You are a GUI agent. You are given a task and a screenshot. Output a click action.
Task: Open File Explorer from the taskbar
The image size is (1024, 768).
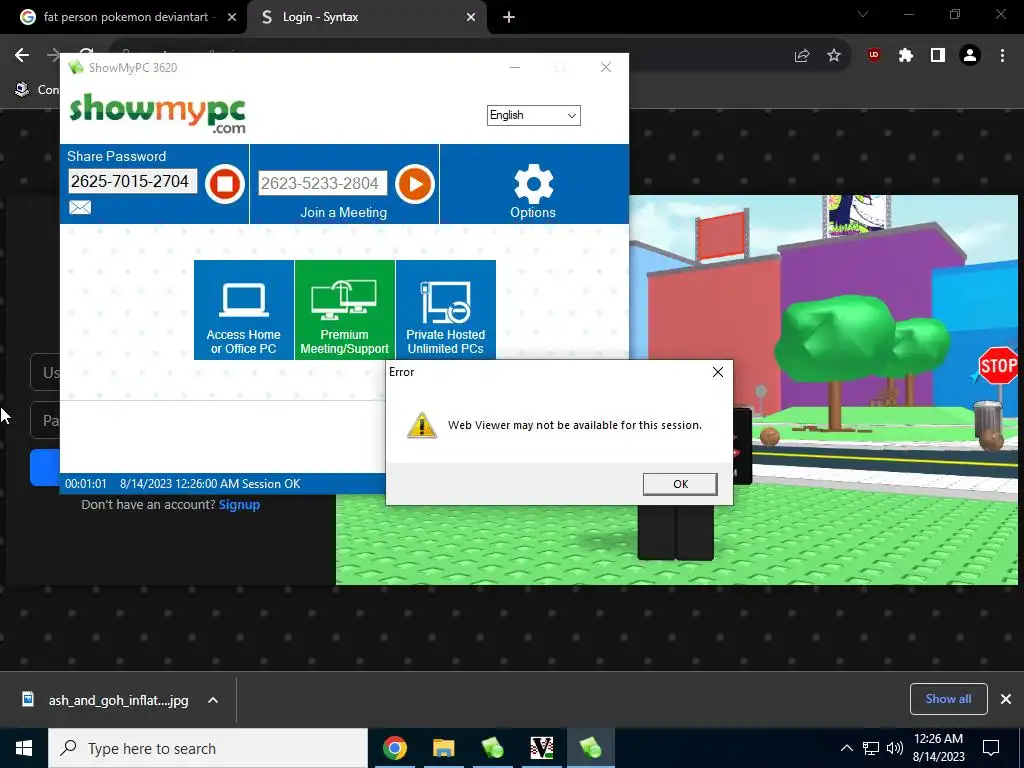pyautogui.click(x=443, y=748)
